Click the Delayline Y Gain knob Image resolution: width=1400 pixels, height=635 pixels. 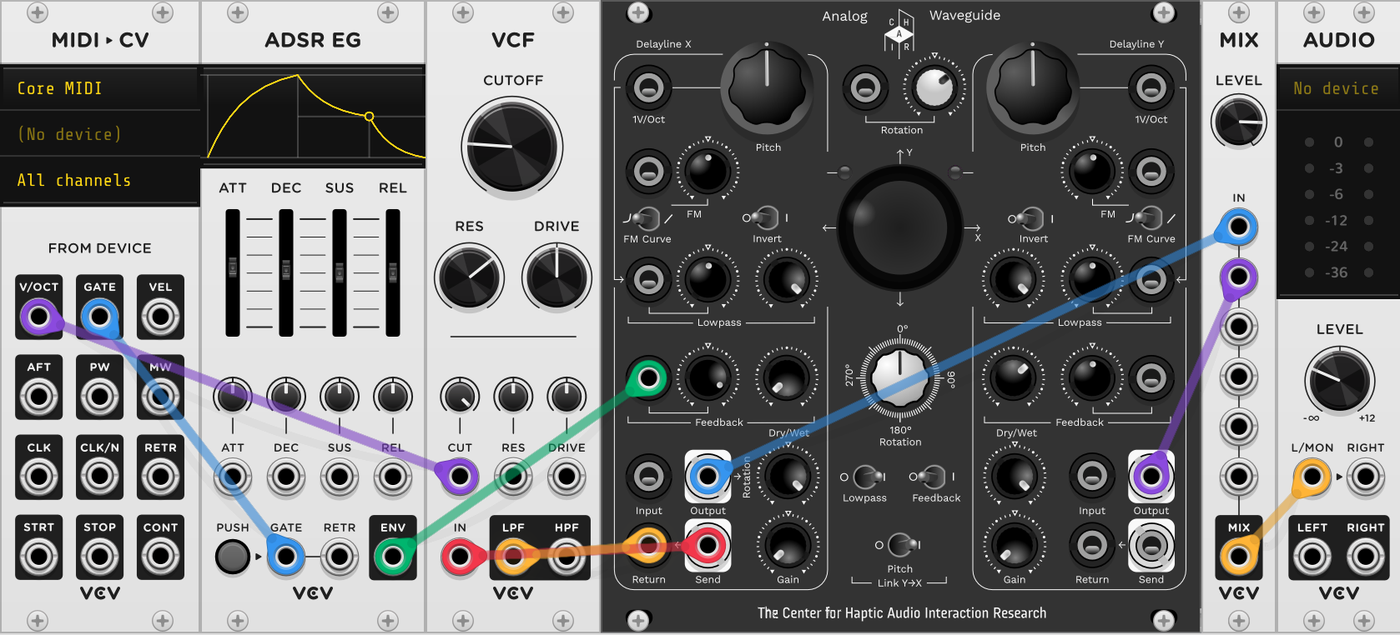coord(1012,546)
